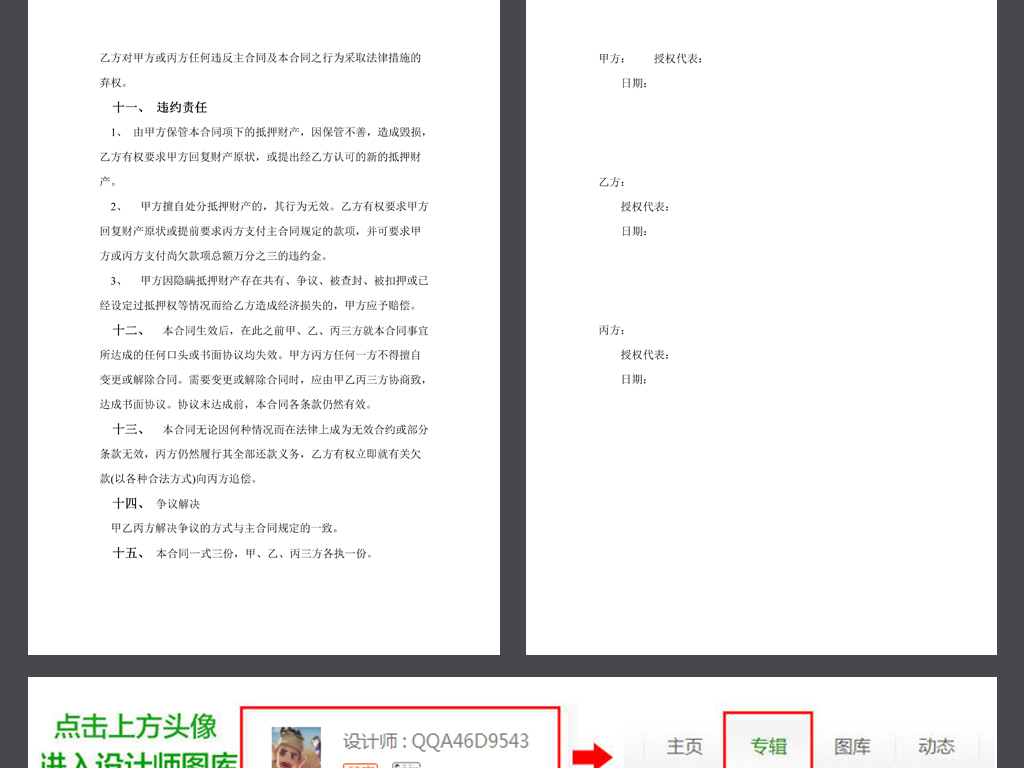The width and height of the screenshot is (1024, 768).
Task: Open the 主页 tab
Action: pyautogui.click(x=685, y=746)
